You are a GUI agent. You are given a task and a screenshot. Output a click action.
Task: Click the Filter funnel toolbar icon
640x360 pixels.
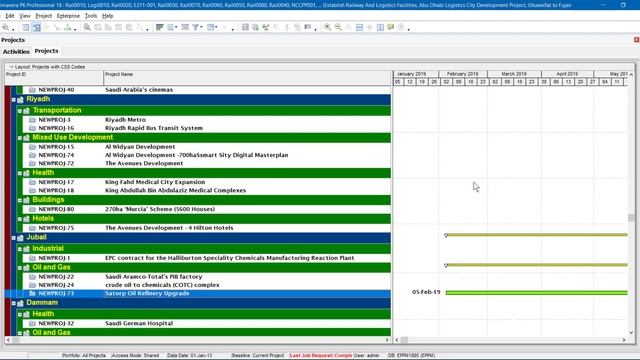click(x=196, y=27)
